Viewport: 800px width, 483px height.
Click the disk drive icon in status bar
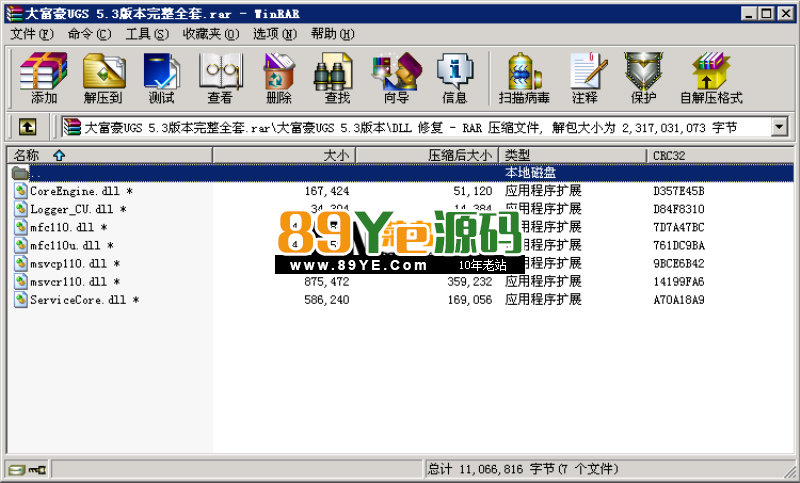coord(17,469)
